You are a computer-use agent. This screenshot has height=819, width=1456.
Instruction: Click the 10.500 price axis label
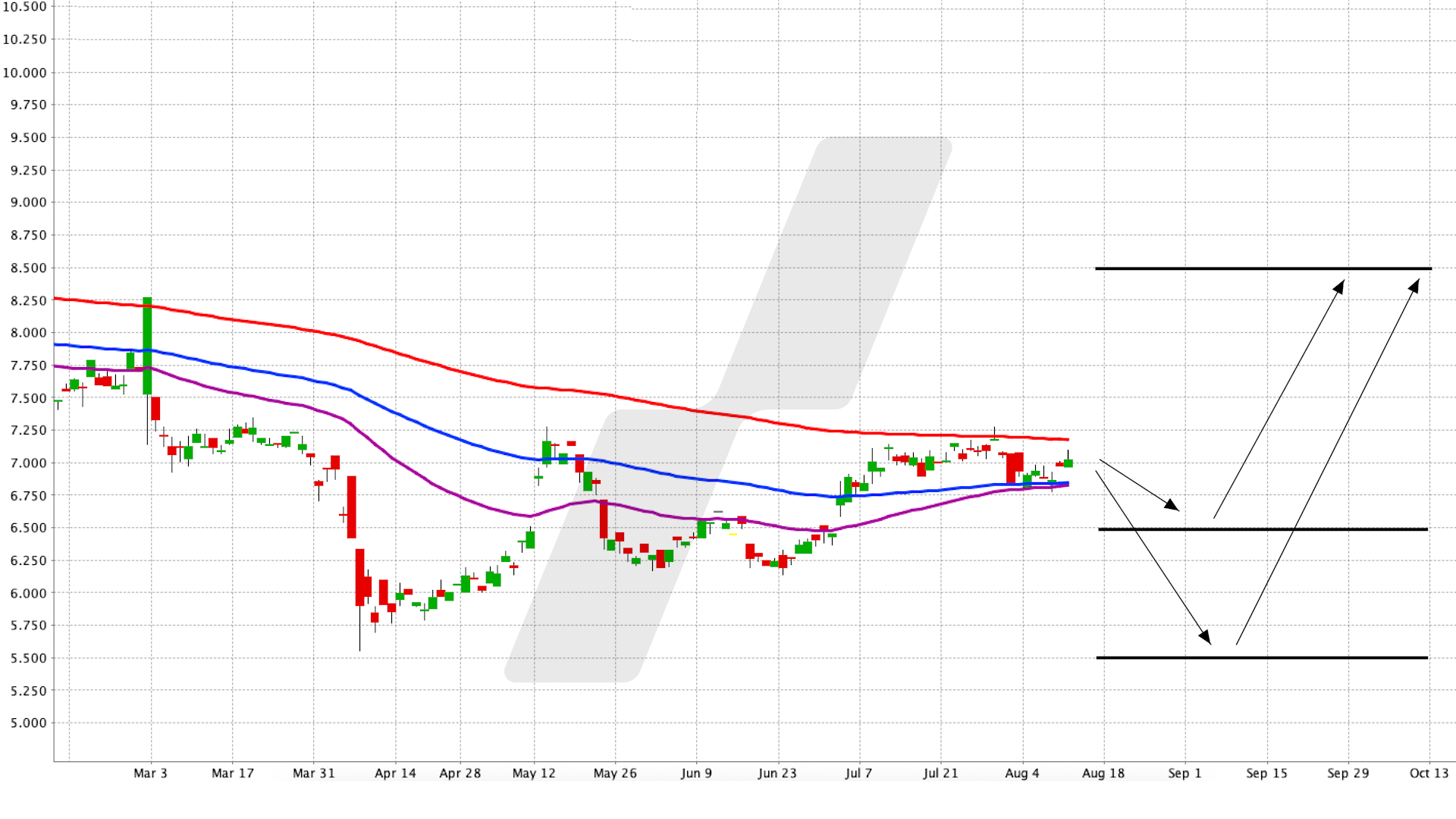pos(25,7)
